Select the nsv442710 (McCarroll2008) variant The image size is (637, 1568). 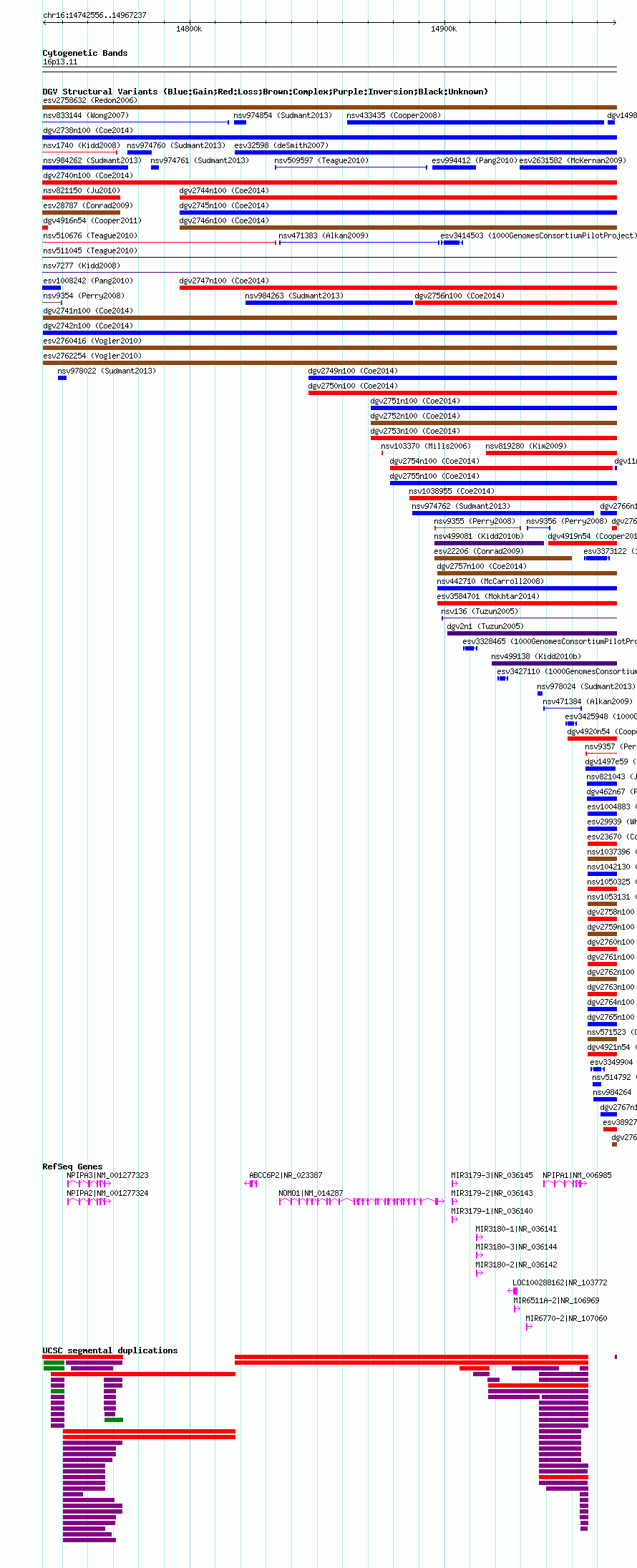490,581
